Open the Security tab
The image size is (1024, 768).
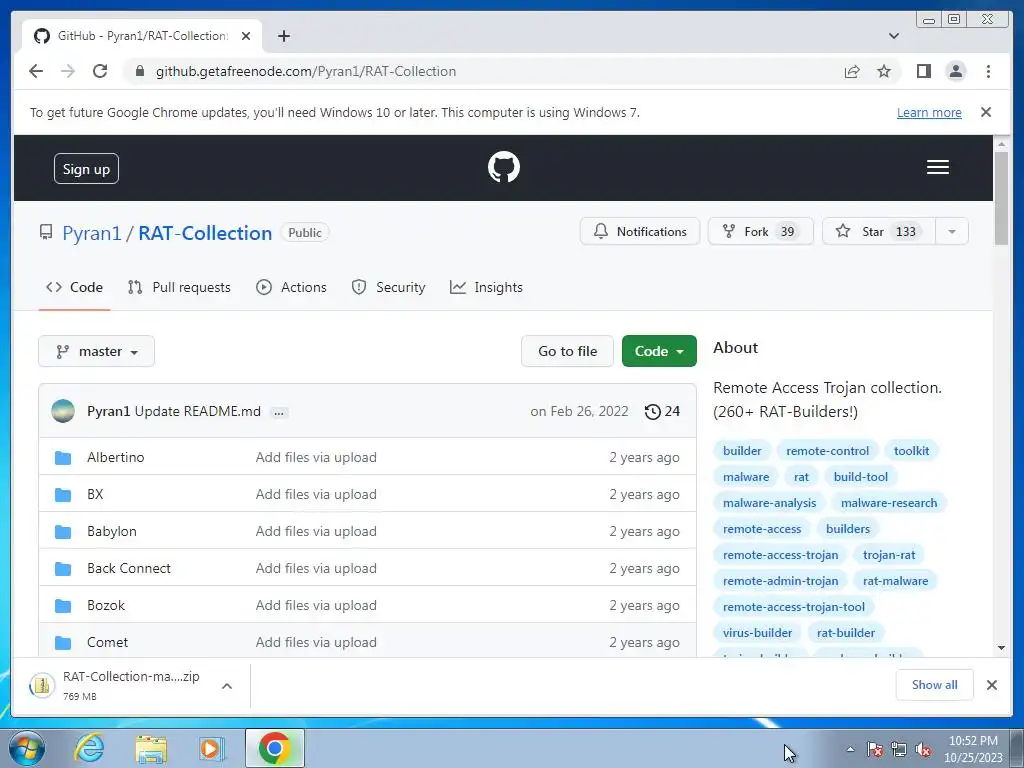click(x=388, y=287)
